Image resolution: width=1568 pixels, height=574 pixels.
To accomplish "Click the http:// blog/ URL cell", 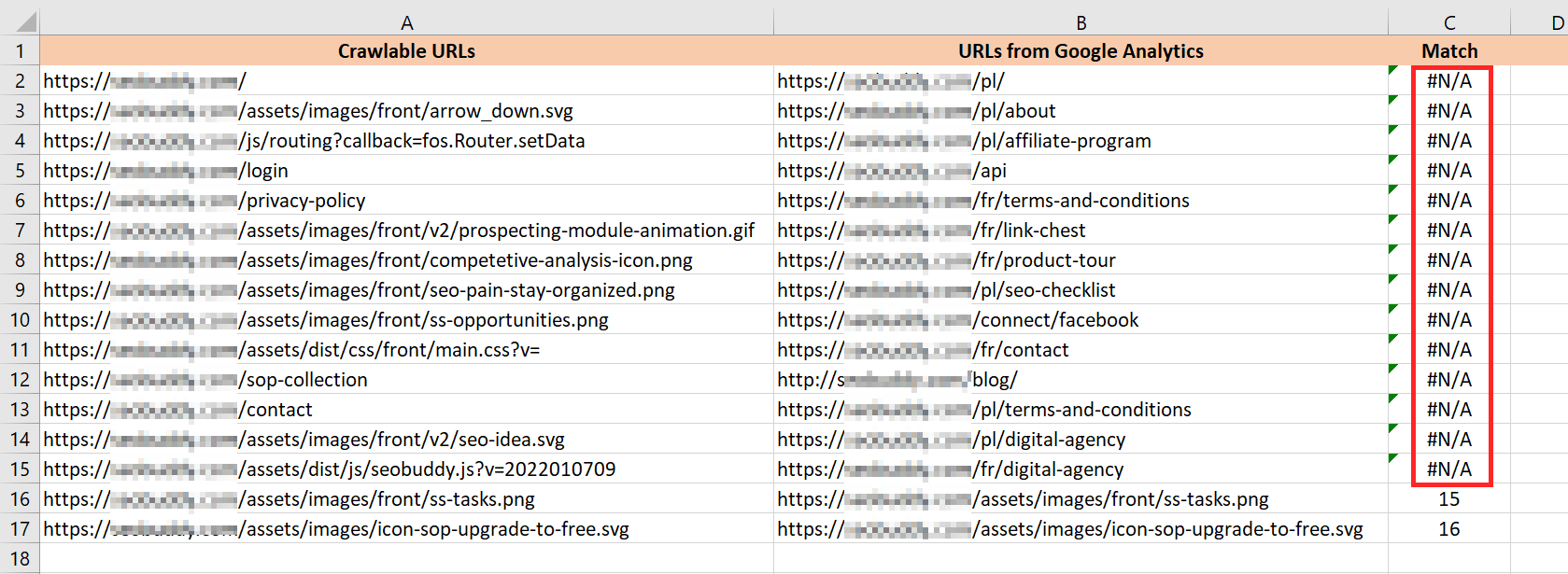I will [x=1081, y=380].
